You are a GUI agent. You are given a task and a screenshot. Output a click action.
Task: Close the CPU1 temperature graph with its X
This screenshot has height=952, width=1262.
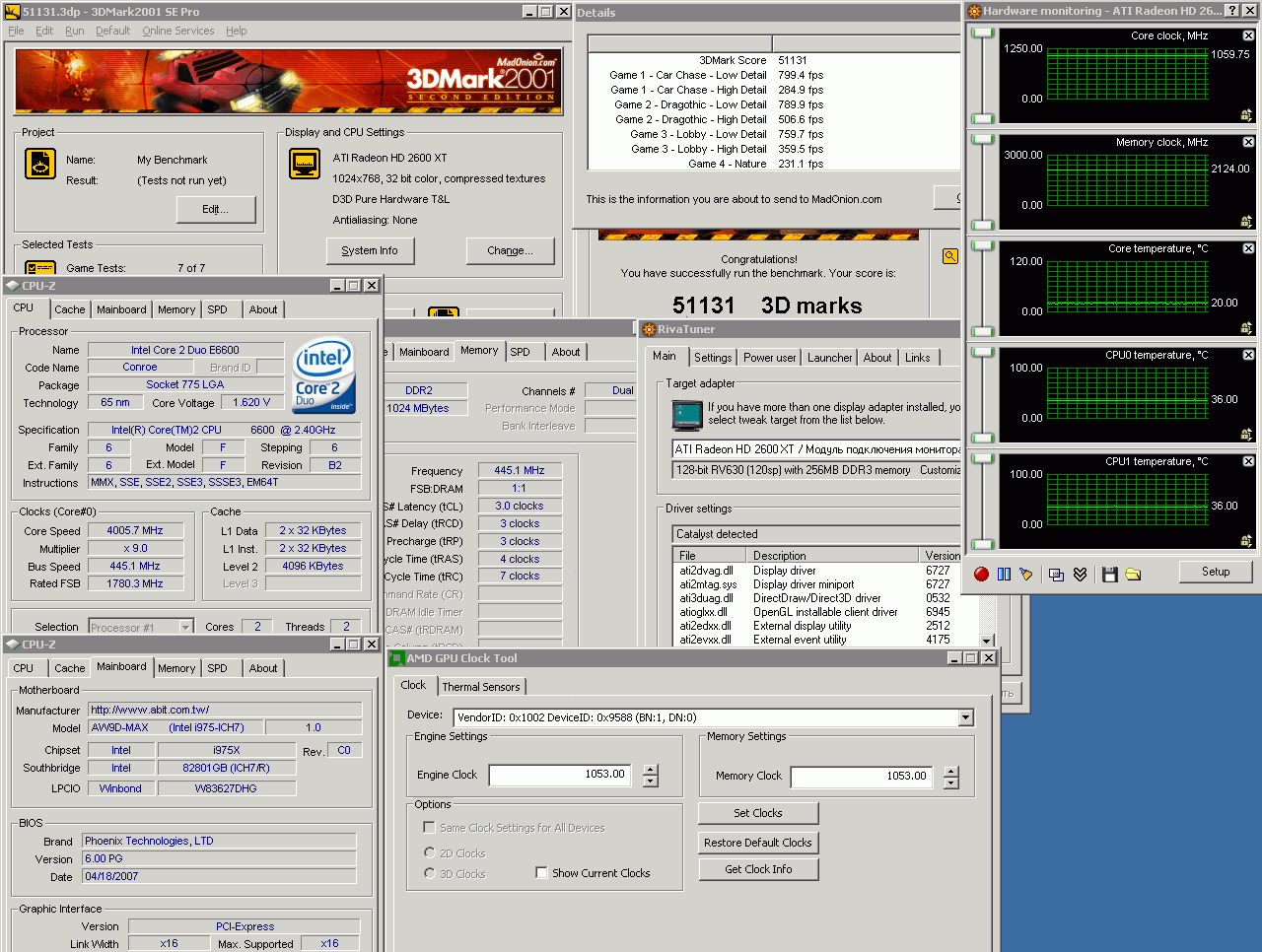coord(1248,461)
